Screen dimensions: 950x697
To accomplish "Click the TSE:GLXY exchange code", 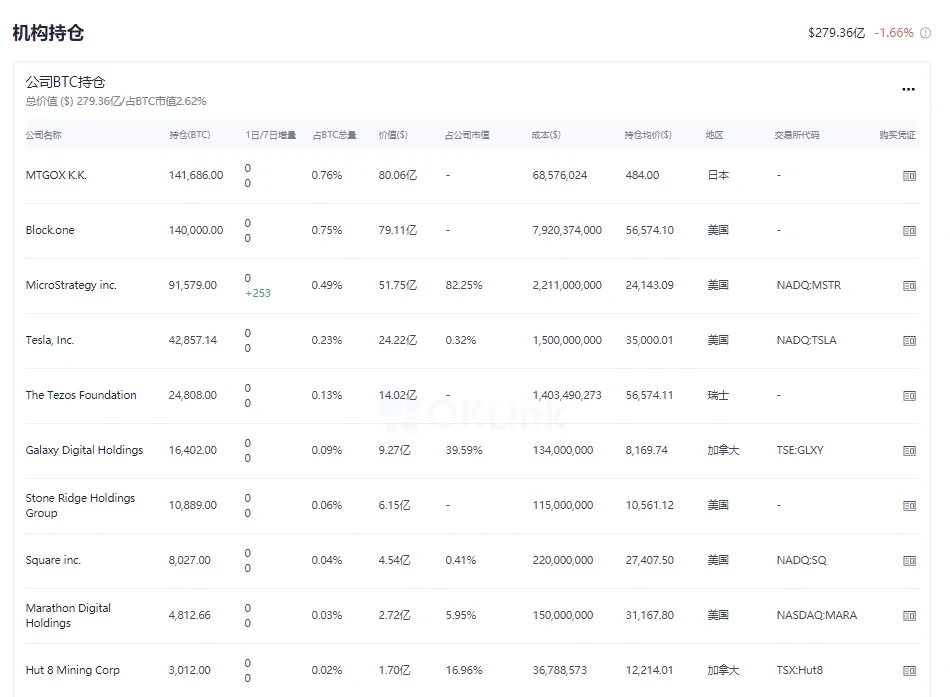I will [800, 450].
